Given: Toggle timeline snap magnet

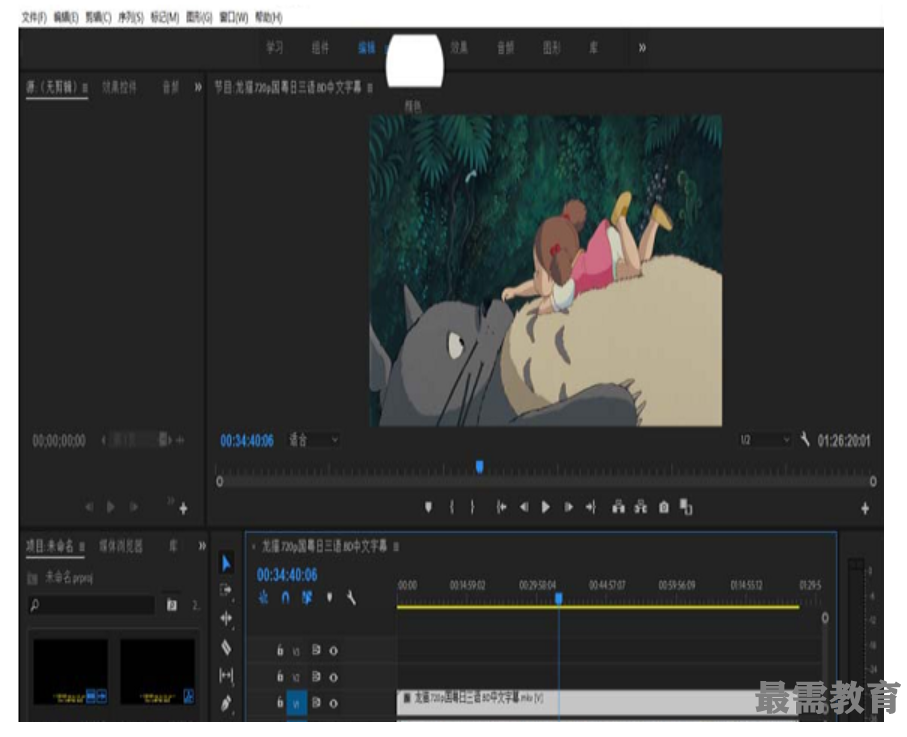Looking at the screenshot, I should point(285,597).
